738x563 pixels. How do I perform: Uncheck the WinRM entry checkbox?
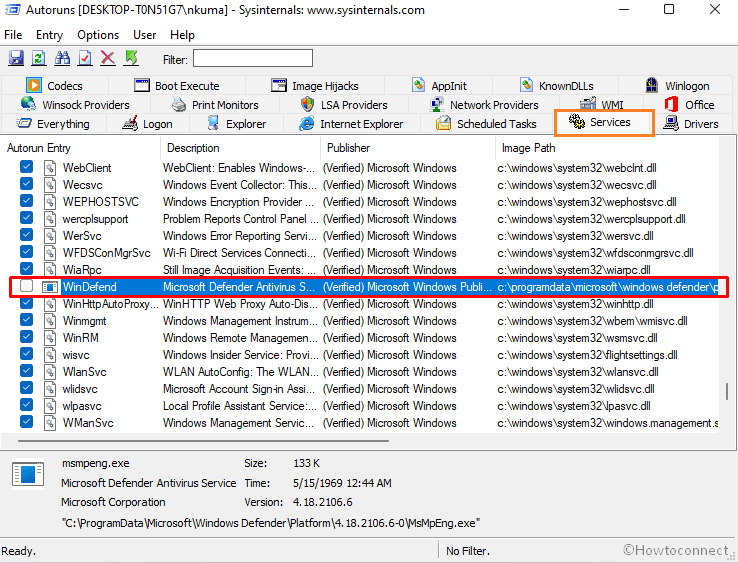point(27,337)
